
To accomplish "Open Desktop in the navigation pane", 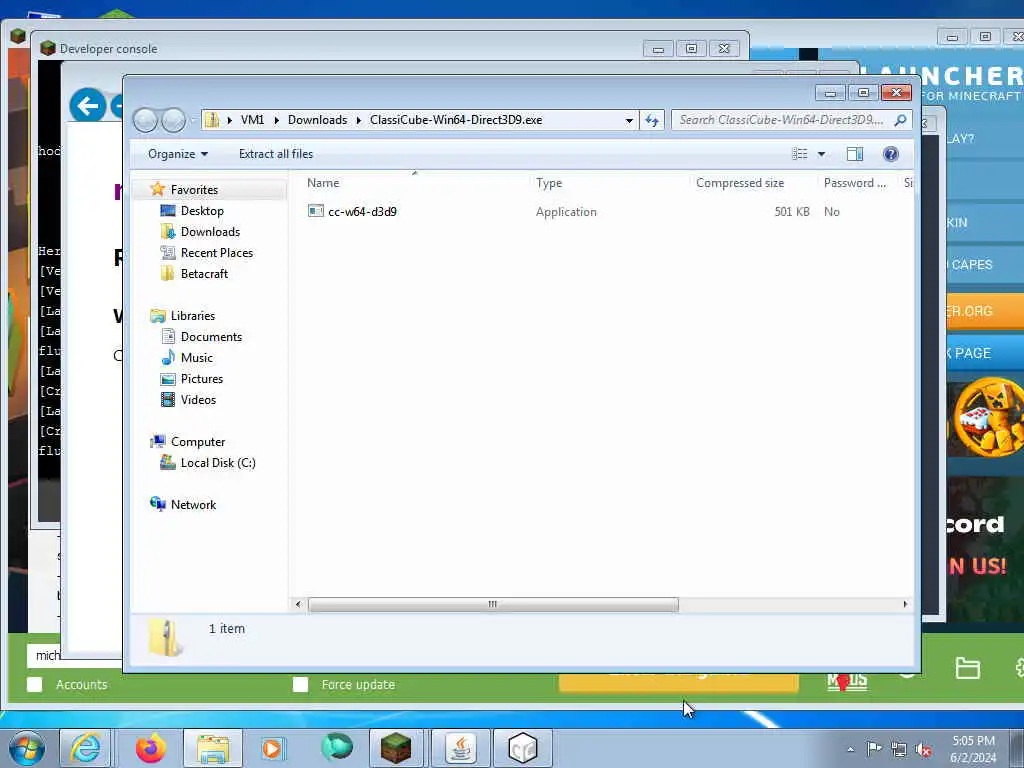I will pos(202,211).
